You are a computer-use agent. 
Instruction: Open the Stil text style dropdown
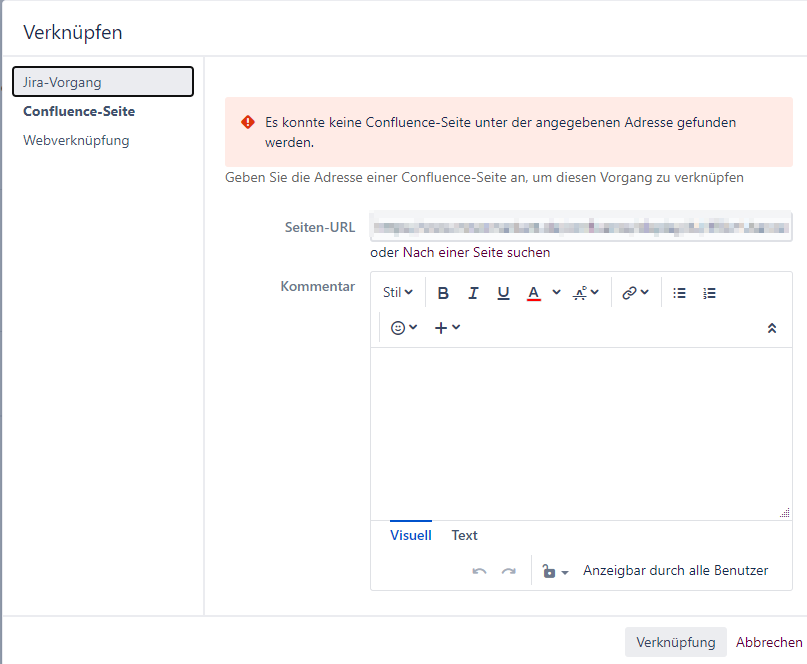[x=397, y=292]
